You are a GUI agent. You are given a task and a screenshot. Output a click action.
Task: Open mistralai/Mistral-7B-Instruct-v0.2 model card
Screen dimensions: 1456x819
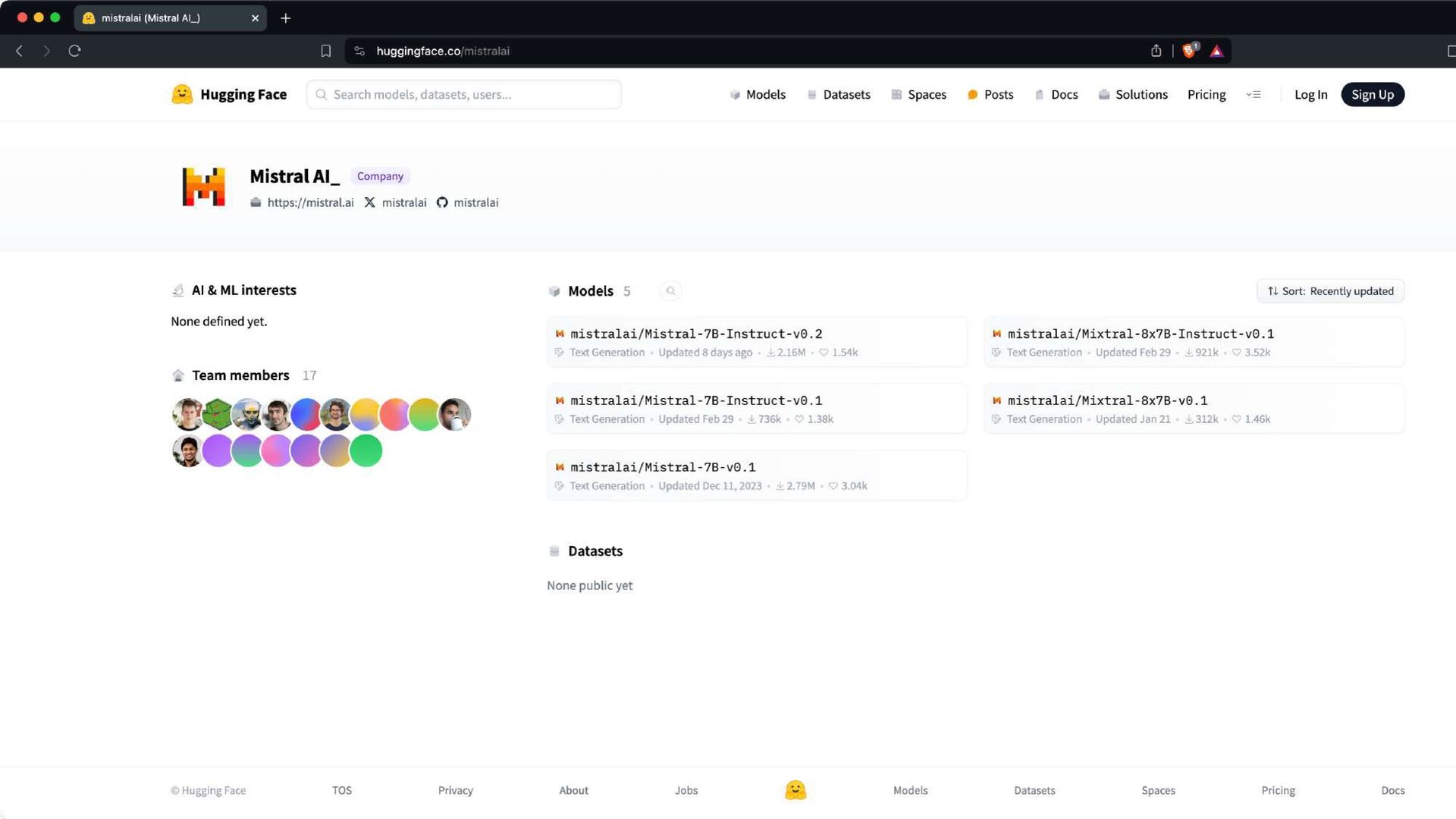[757, 342]
